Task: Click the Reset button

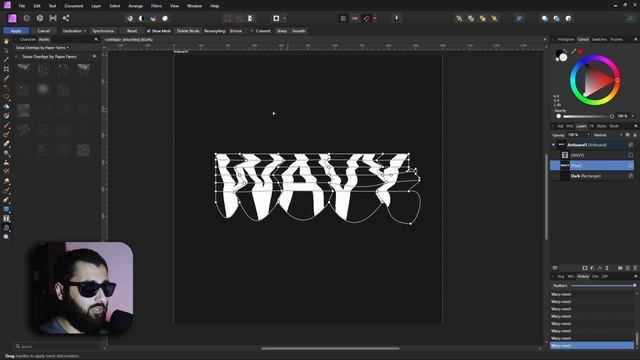Action: [132, 31]
